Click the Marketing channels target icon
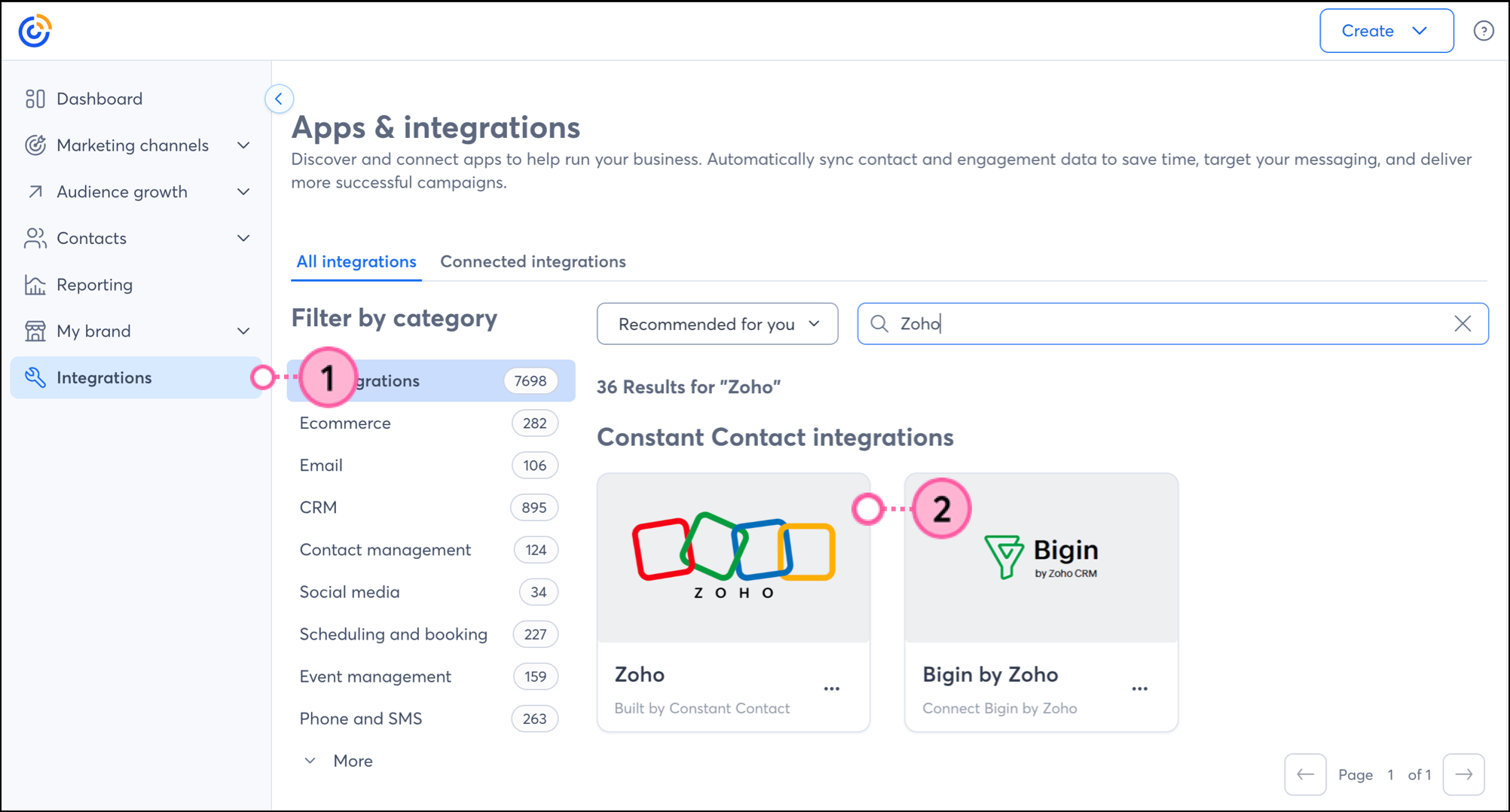The height and width of the screenshot is (812, 1510). pyautogui.click(x=35, y=145)
